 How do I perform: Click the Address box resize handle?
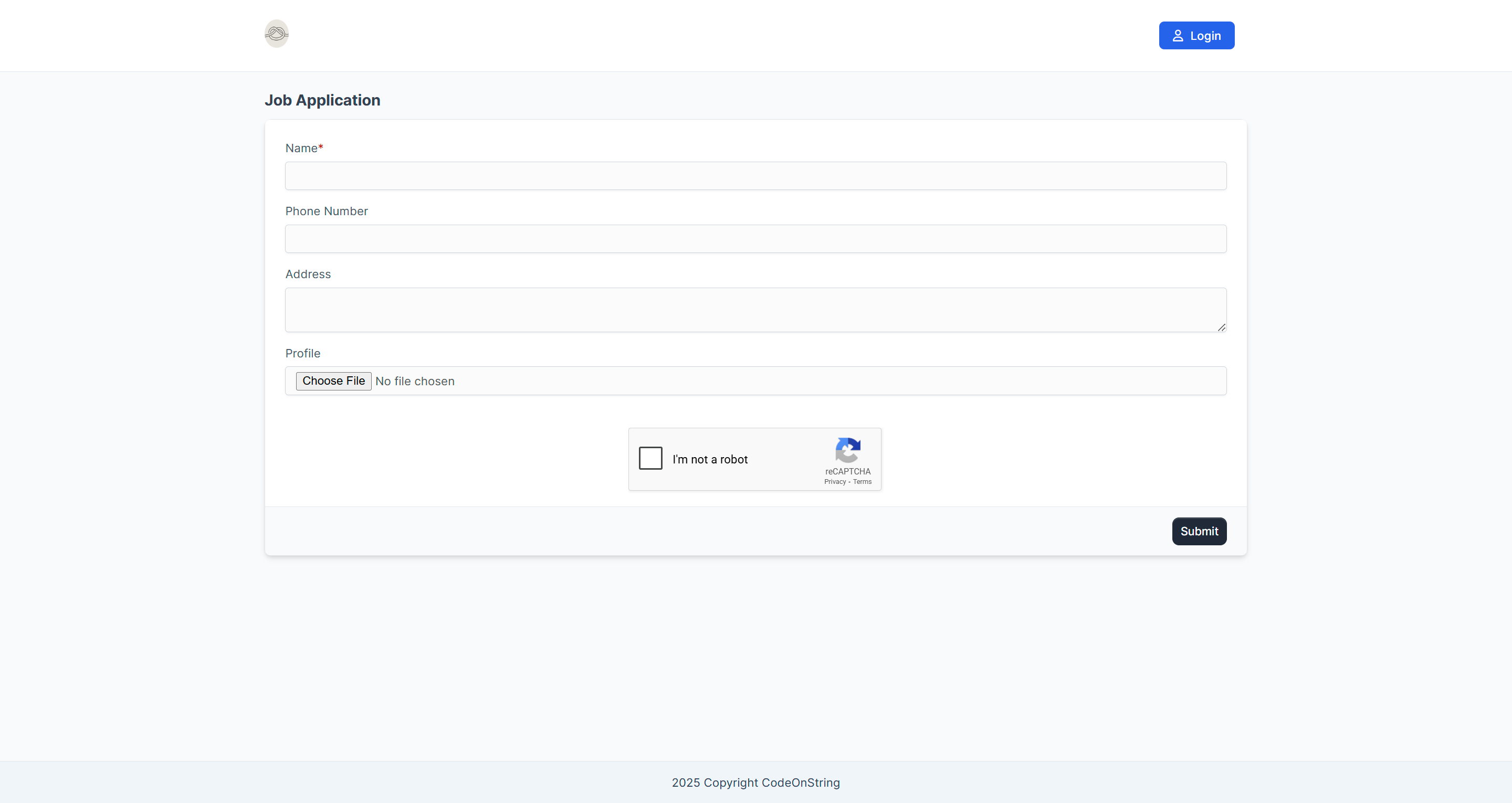[x=1222, y=327]
